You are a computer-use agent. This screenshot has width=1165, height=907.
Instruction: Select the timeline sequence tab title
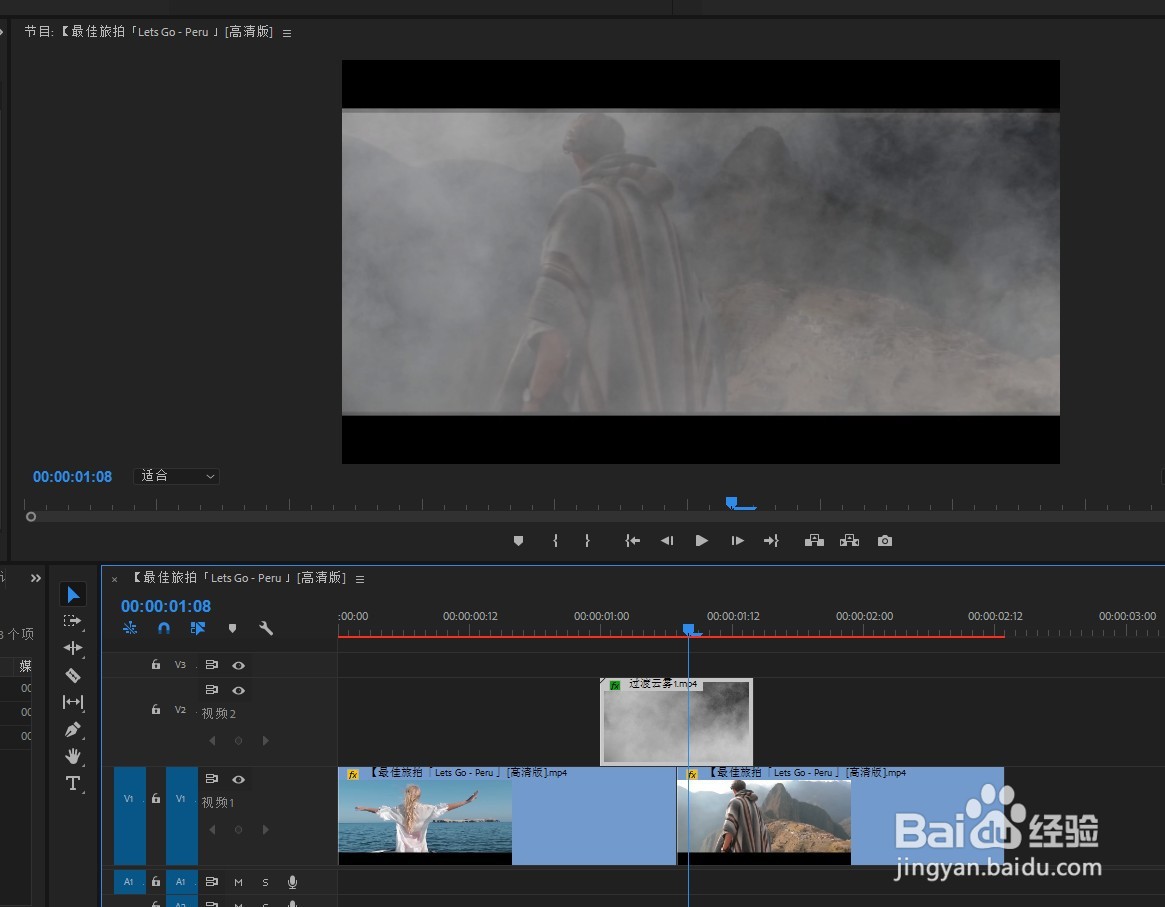pyautogui.click(x=239, y=578)
